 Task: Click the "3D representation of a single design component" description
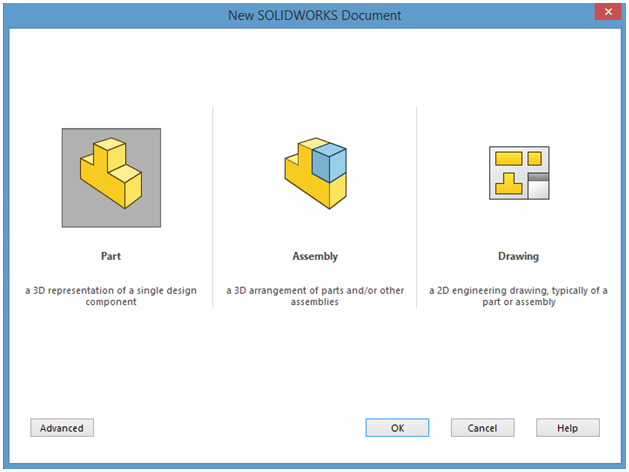111,296
